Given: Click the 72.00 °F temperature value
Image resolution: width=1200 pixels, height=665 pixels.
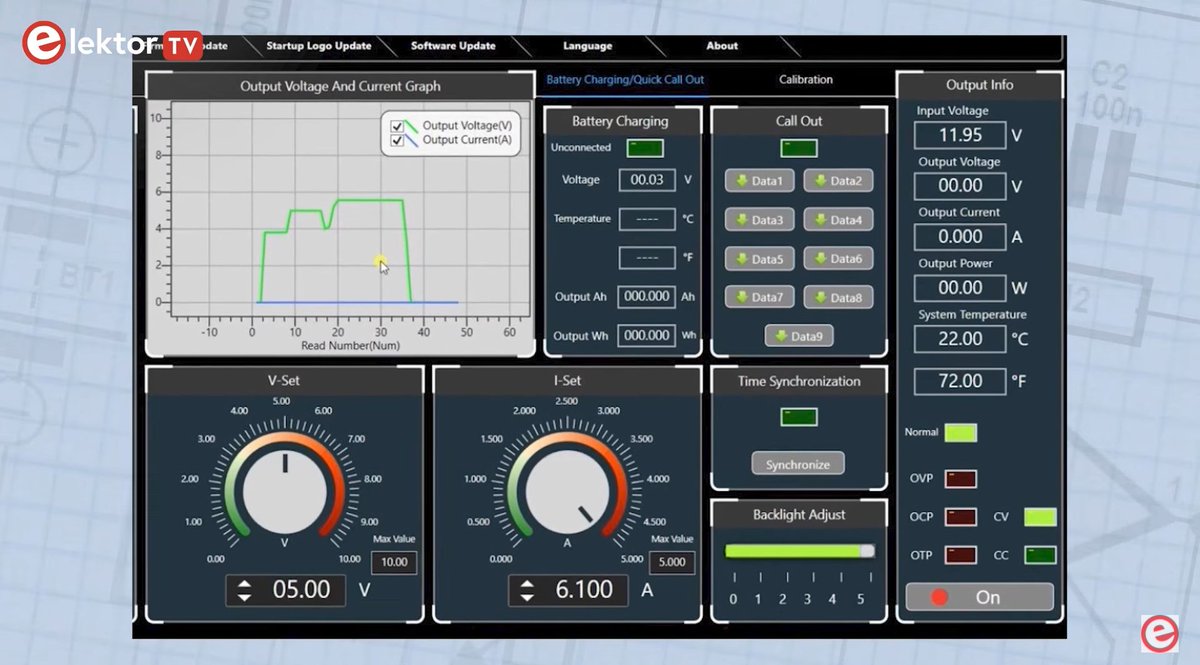Looking at the screenshot, I should tap(960, 381).
